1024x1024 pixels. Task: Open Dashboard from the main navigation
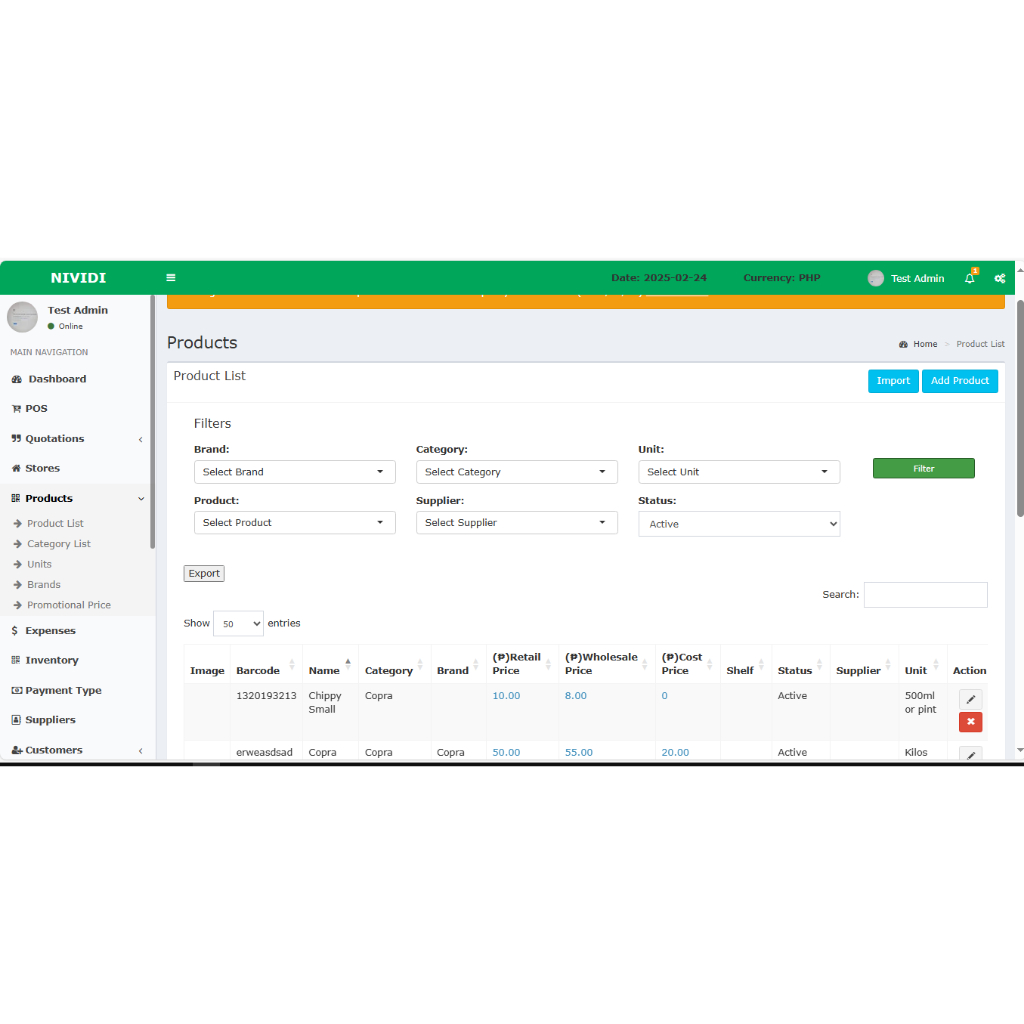click(56, 379)
